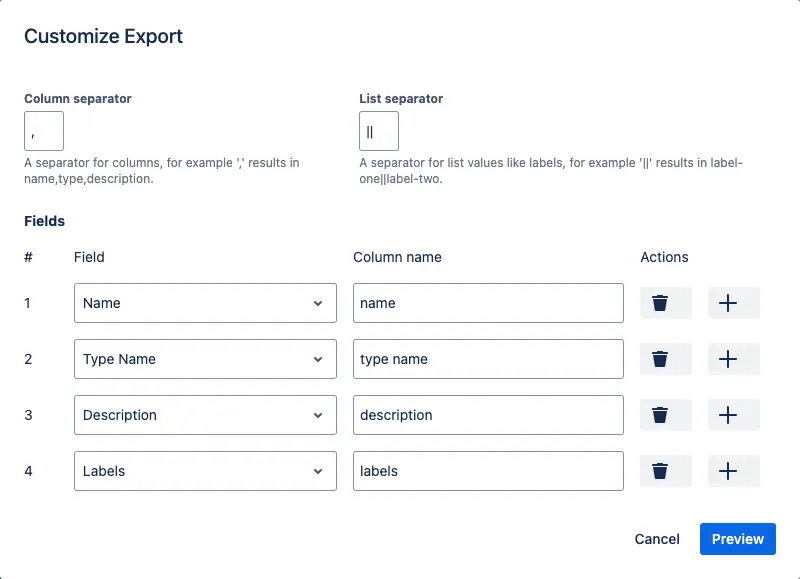This screenshot has width=800, height=579.
Task: Click the column name field containing 'name'
Action: pyautogui.click(x=487, y=303)
